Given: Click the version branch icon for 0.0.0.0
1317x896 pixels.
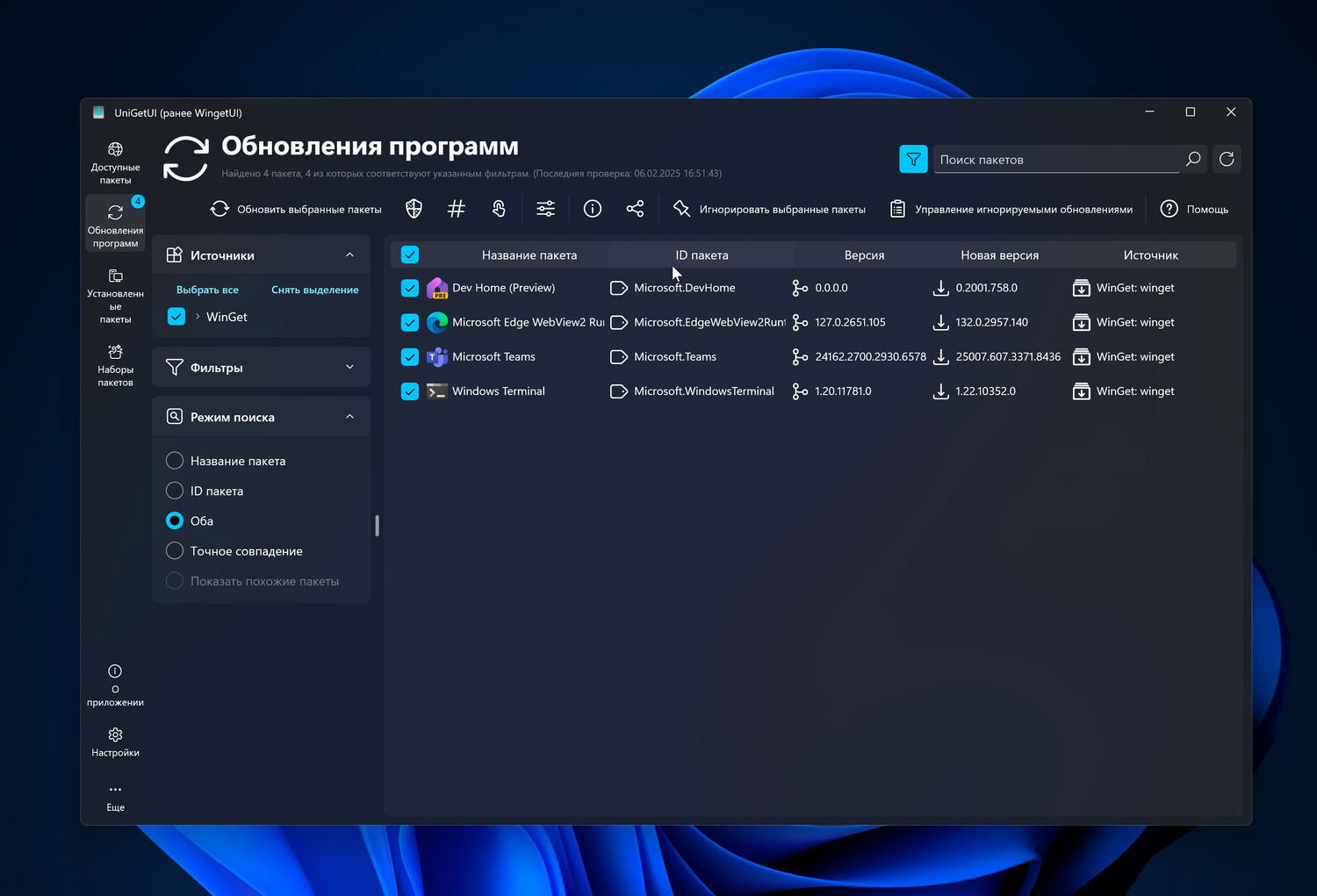Looking at the screenshot, I should pyautogui.click(x=800, y=288).
